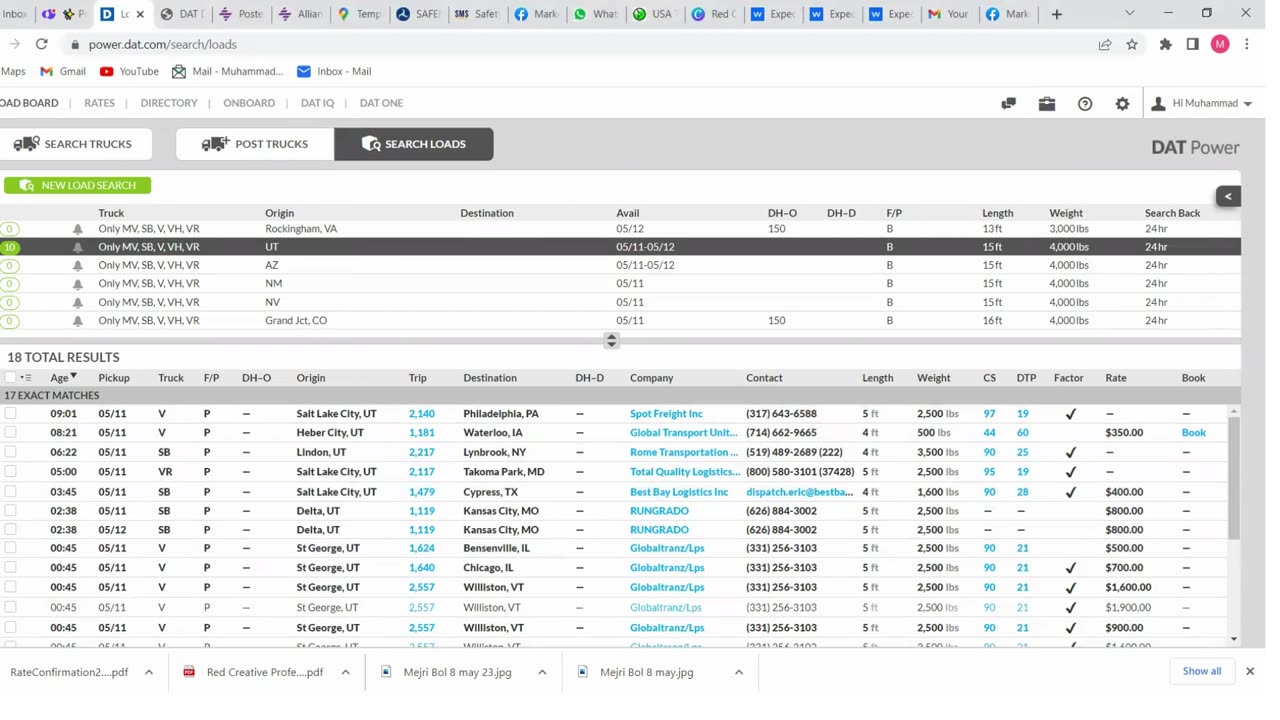
Task: Open Best Bay Logistics Inc company link
Action: pos(679,492)
